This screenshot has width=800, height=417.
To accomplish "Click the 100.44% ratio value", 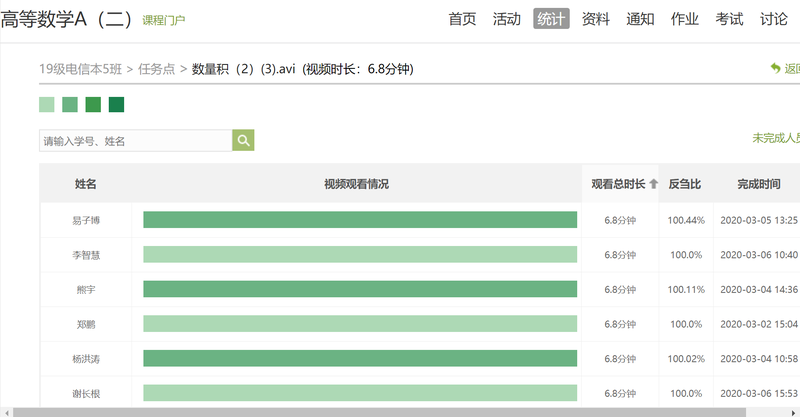I will [686, 220].
